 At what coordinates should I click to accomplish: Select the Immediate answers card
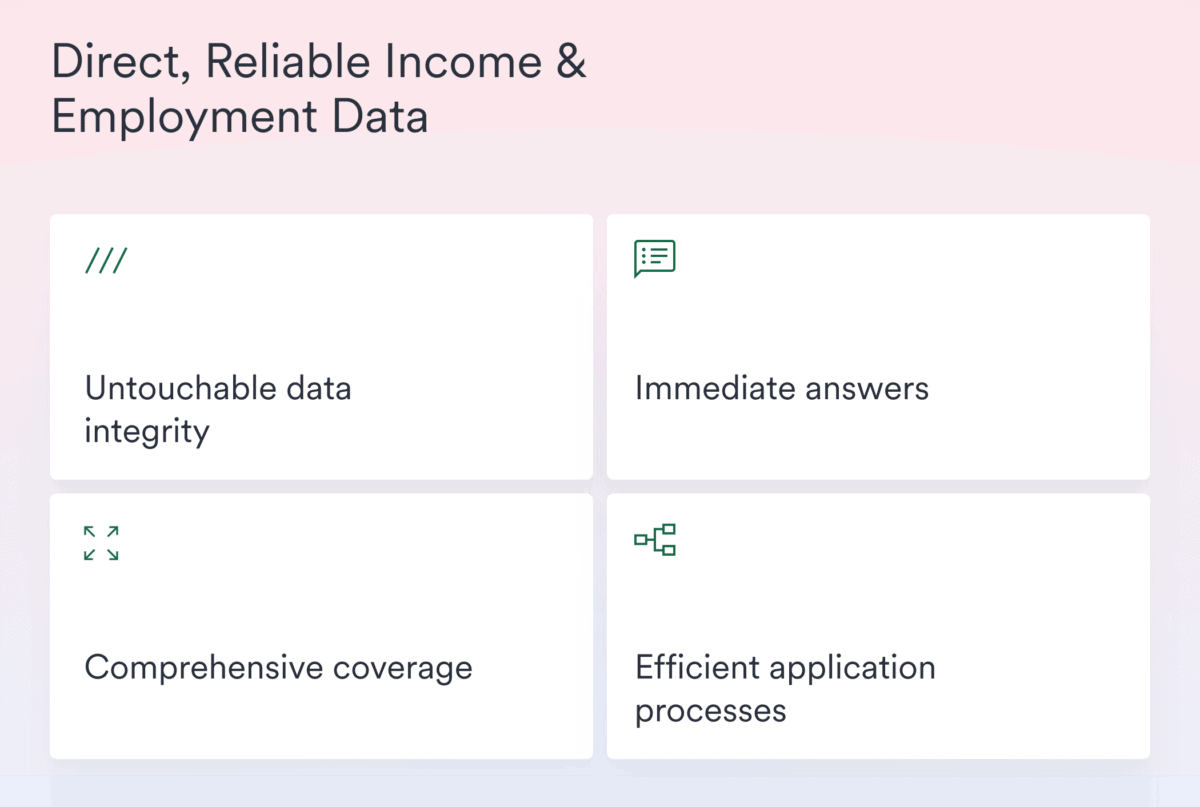tap(877, 345)
